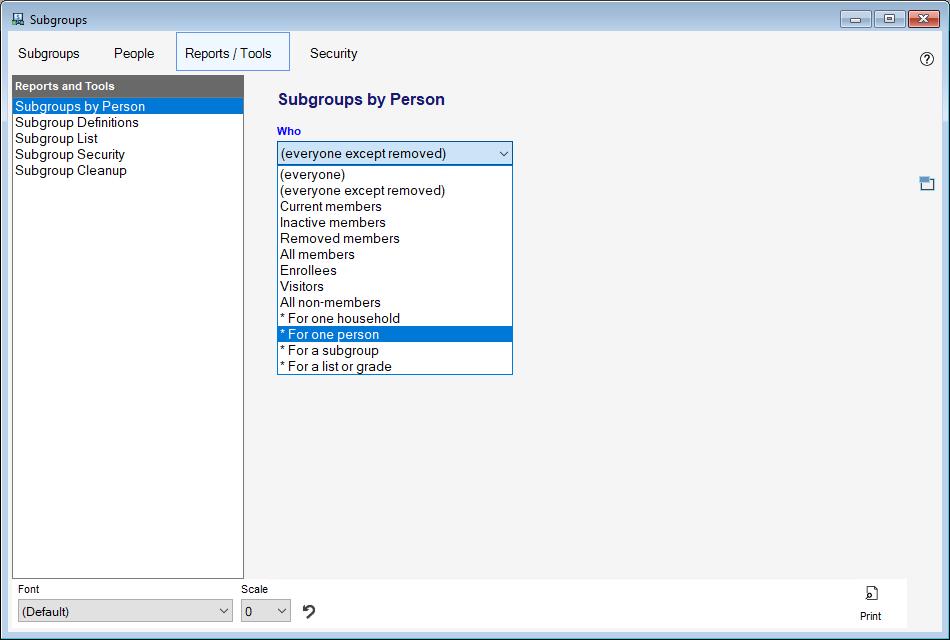The width and height of the screenshot is (950, 640).
Task: Choose "* For one household" option
Action: [340, 319]
